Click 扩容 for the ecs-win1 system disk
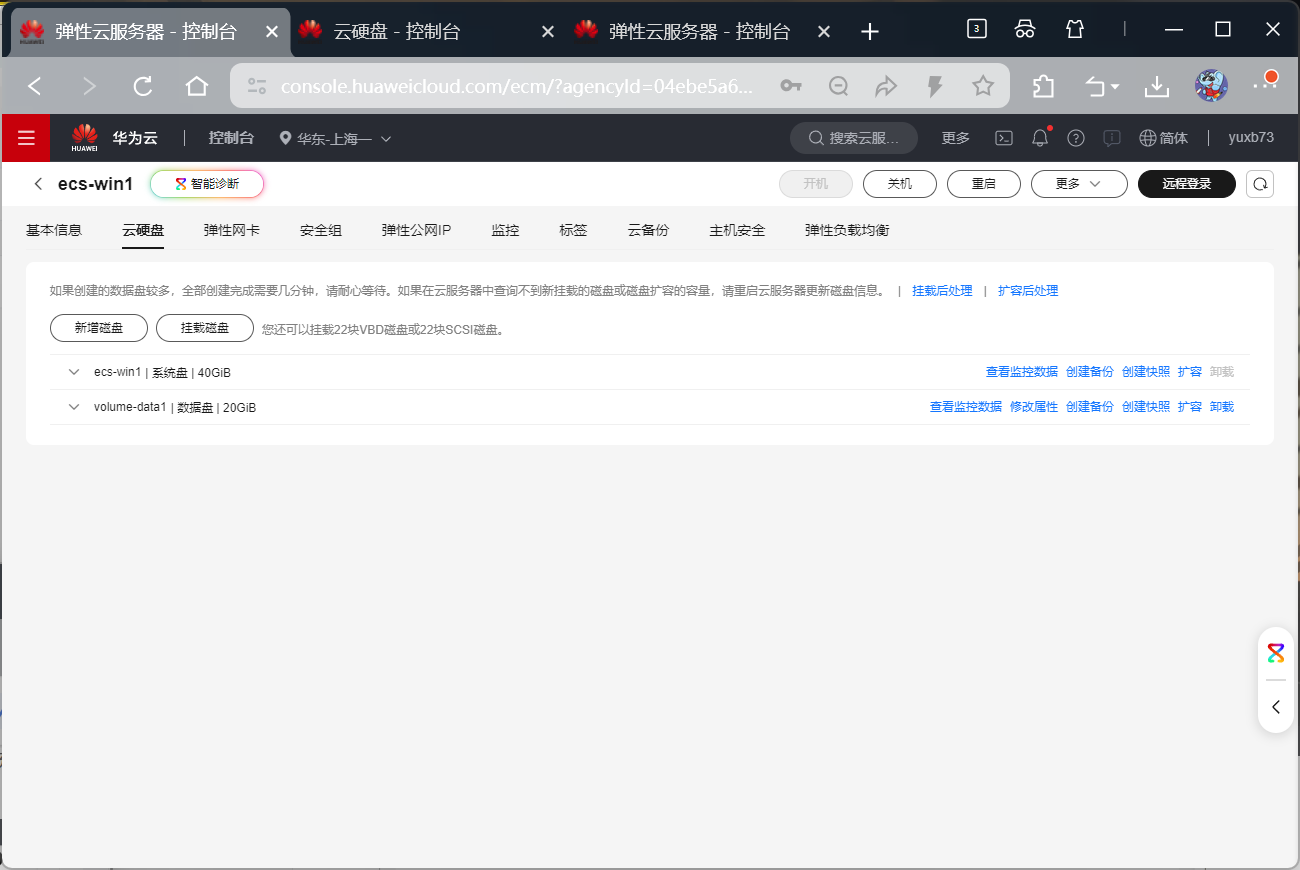 (1190, 372)
